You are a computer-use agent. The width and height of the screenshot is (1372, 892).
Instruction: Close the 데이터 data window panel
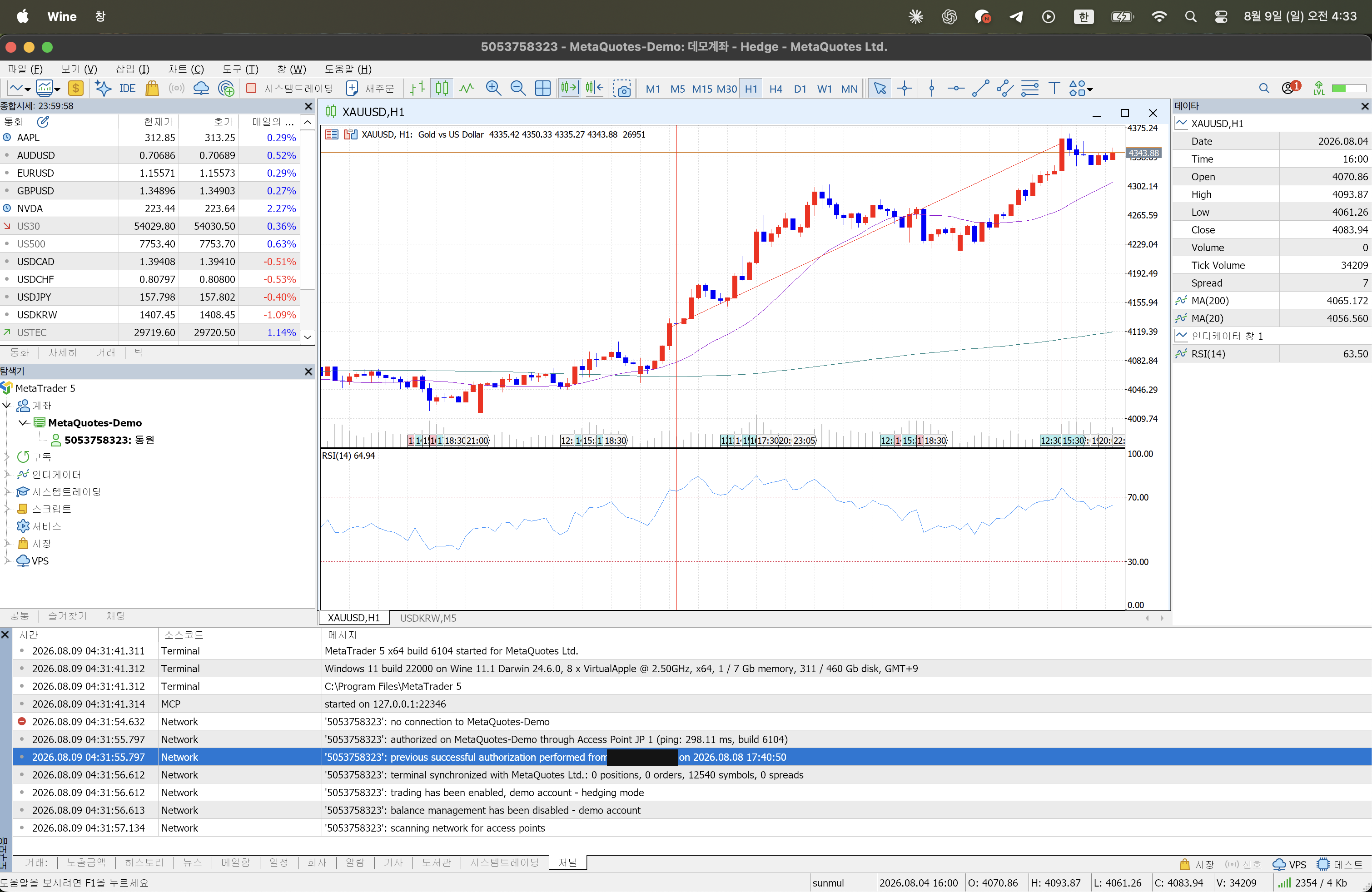[x=1365, y=106]
